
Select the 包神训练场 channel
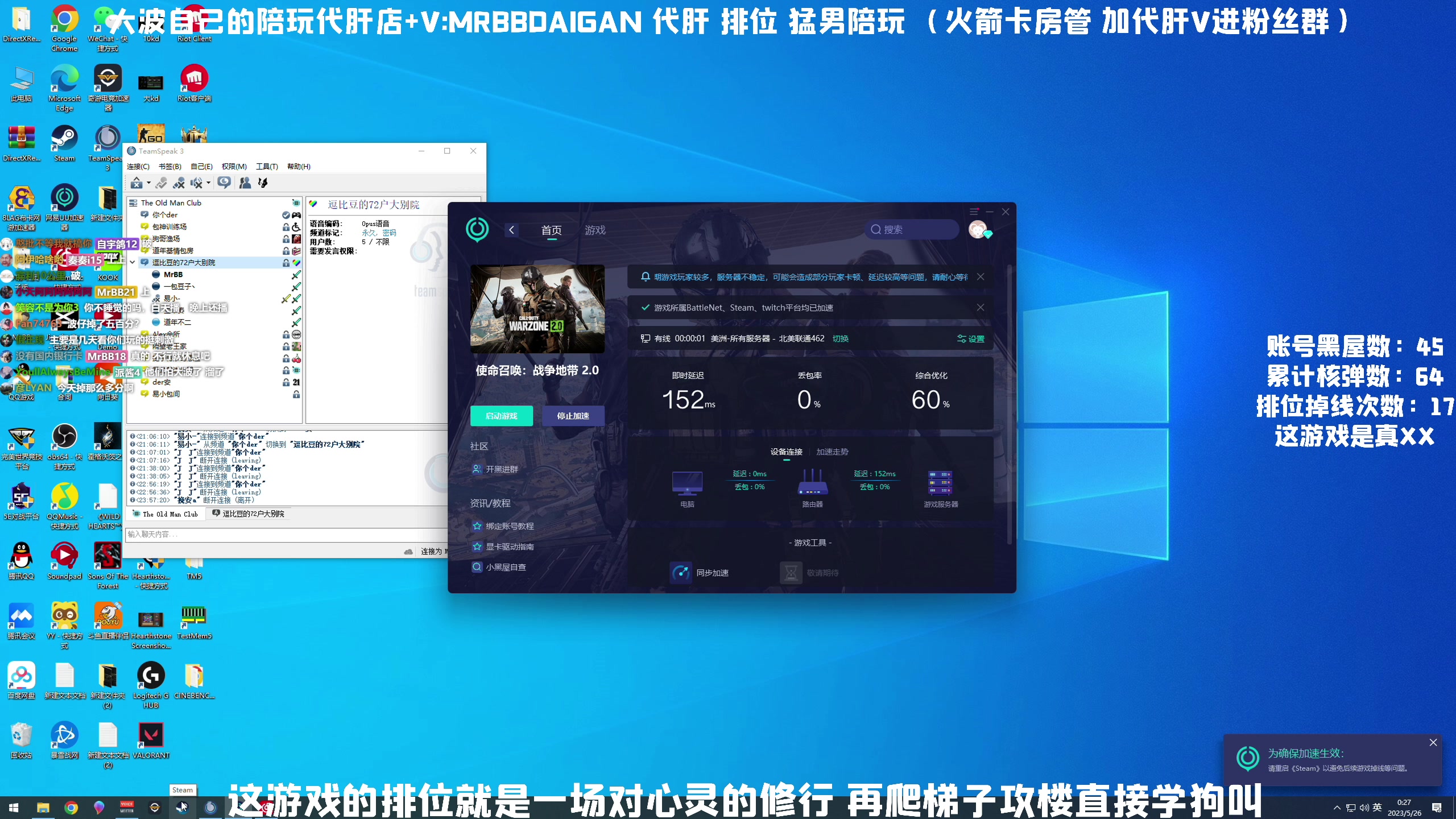coord(214,227)
